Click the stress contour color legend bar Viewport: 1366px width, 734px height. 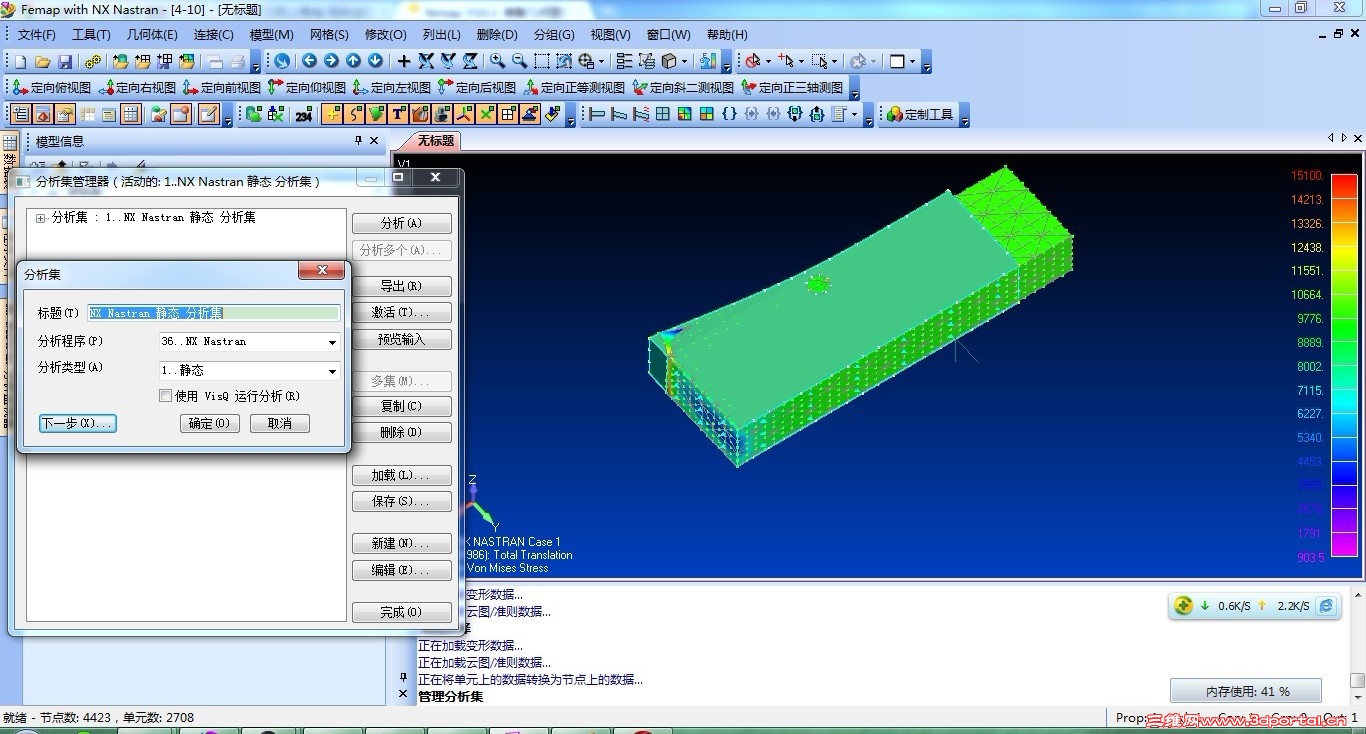click(x=1344, y=364)
